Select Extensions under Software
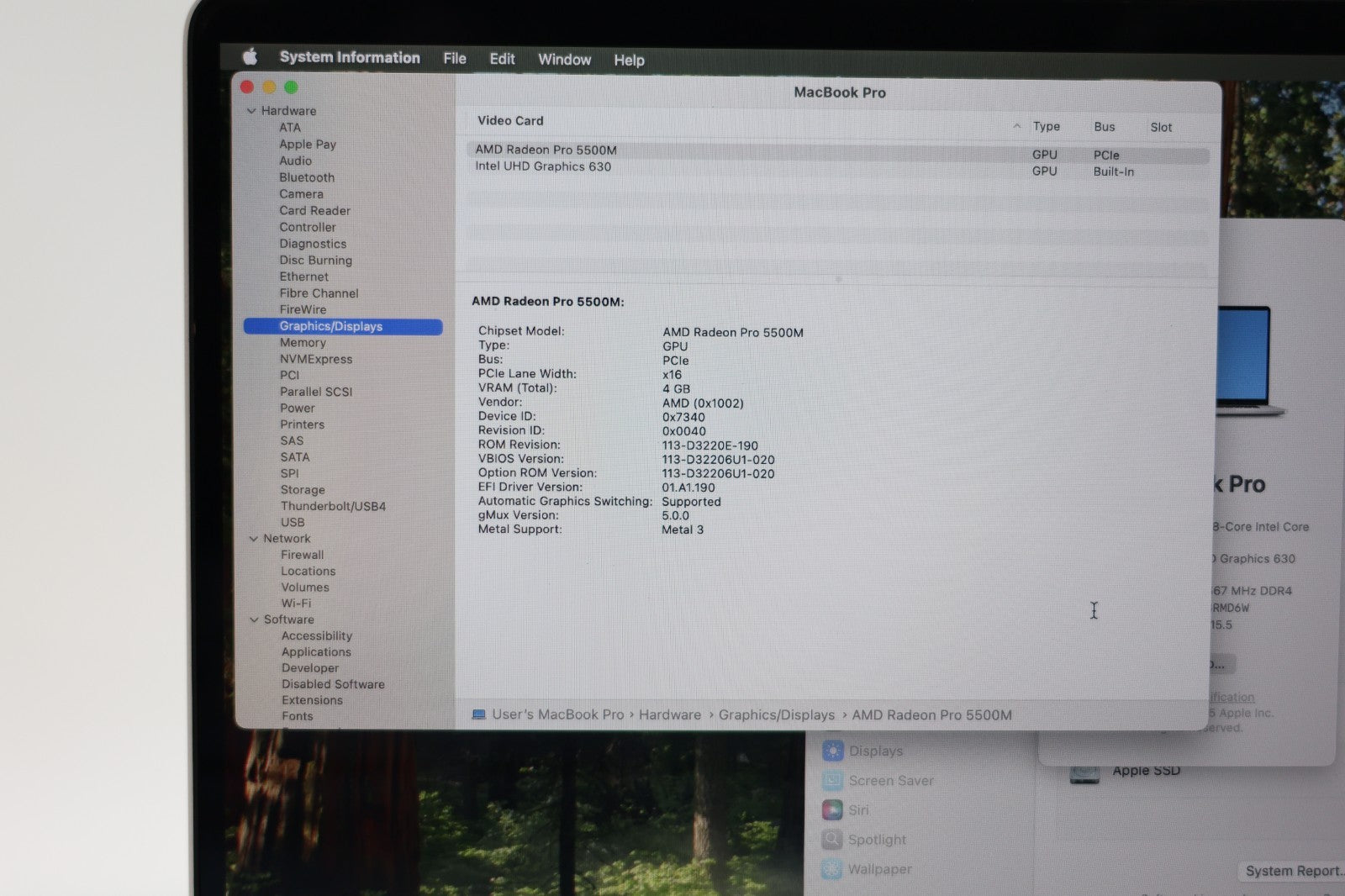The width and height of the screenshot is (1345, 896). pos(312,700)
